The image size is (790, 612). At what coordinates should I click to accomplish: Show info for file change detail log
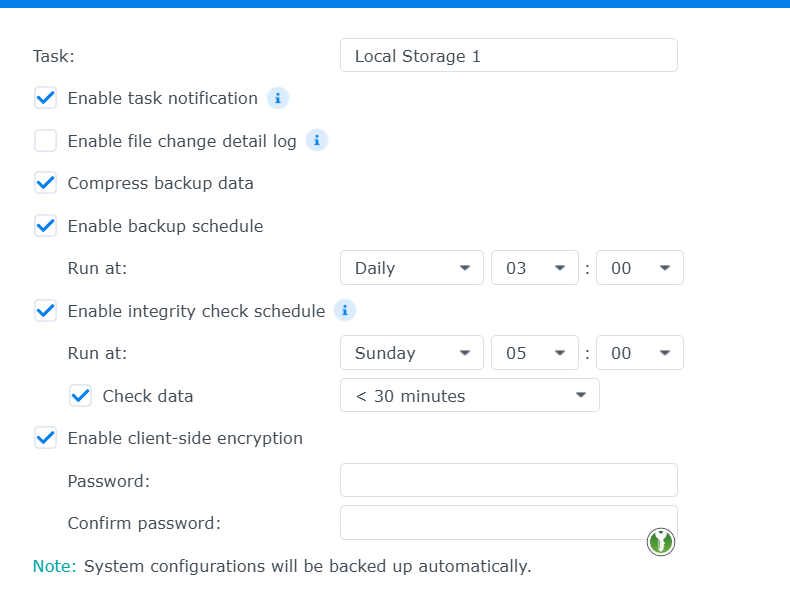coord(317,141)
